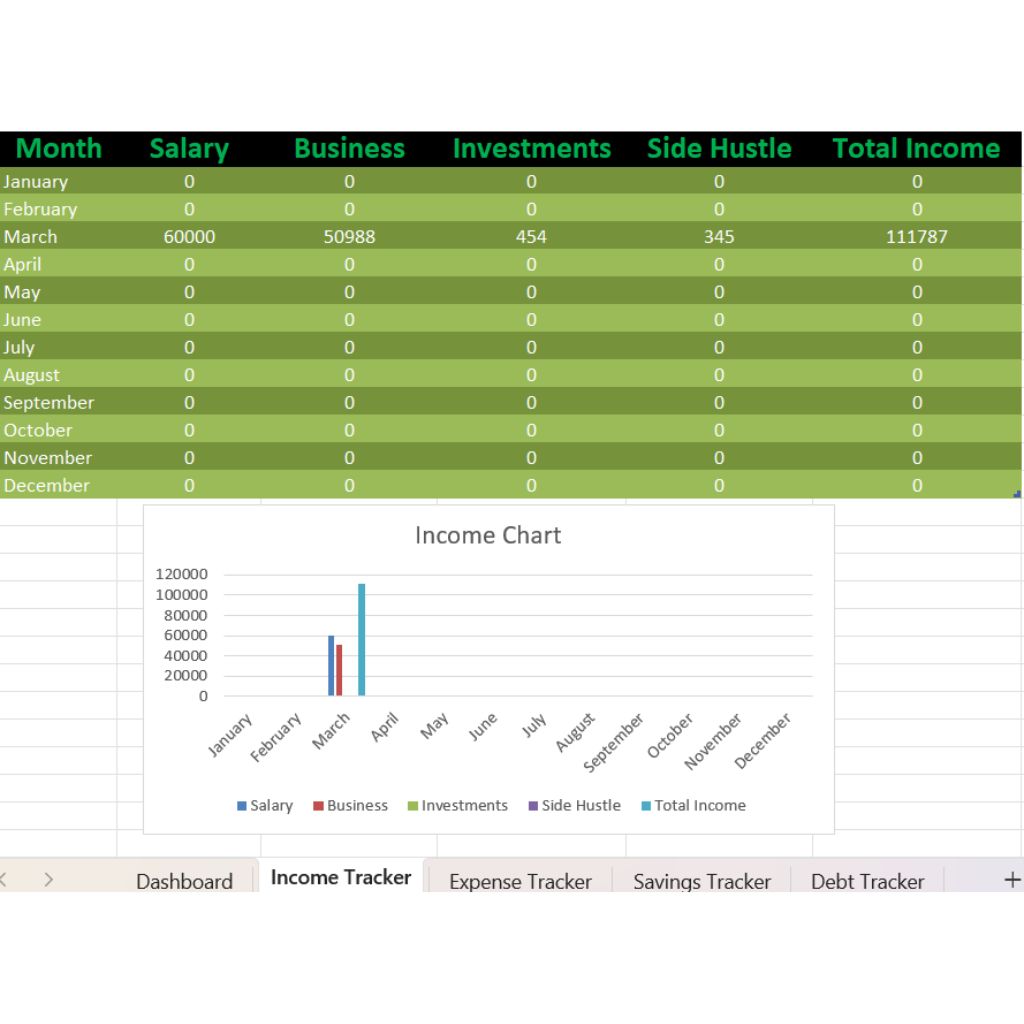1024x1024 pixels.
Task: Select the Total Income legend entry
Action: pos(694,805)
